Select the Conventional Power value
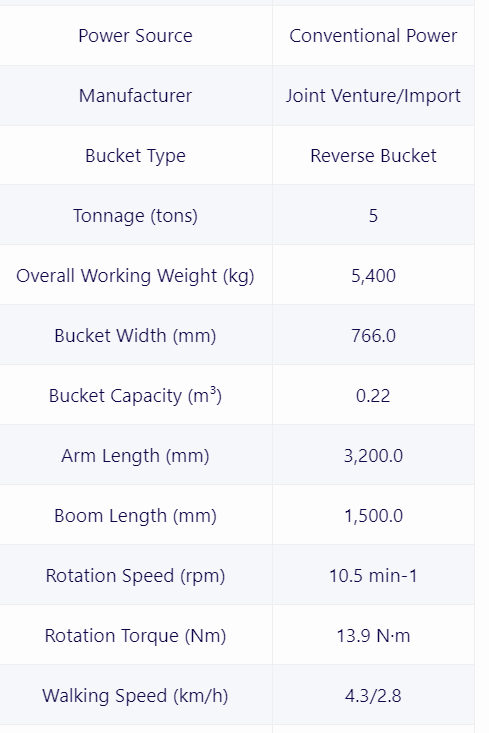This screenshot has width=489, height=733. 373,36
